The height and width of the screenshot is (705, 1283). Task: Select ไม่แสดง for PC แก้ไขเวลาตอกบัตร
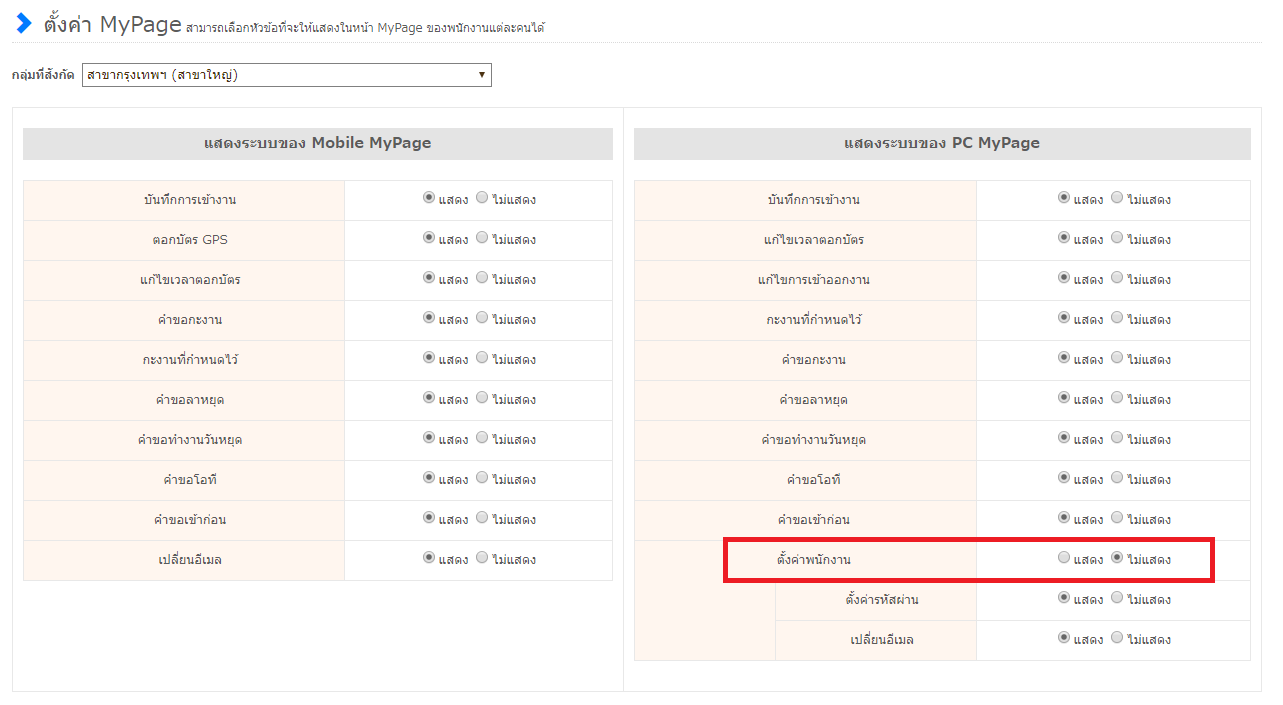point(1117,238)
